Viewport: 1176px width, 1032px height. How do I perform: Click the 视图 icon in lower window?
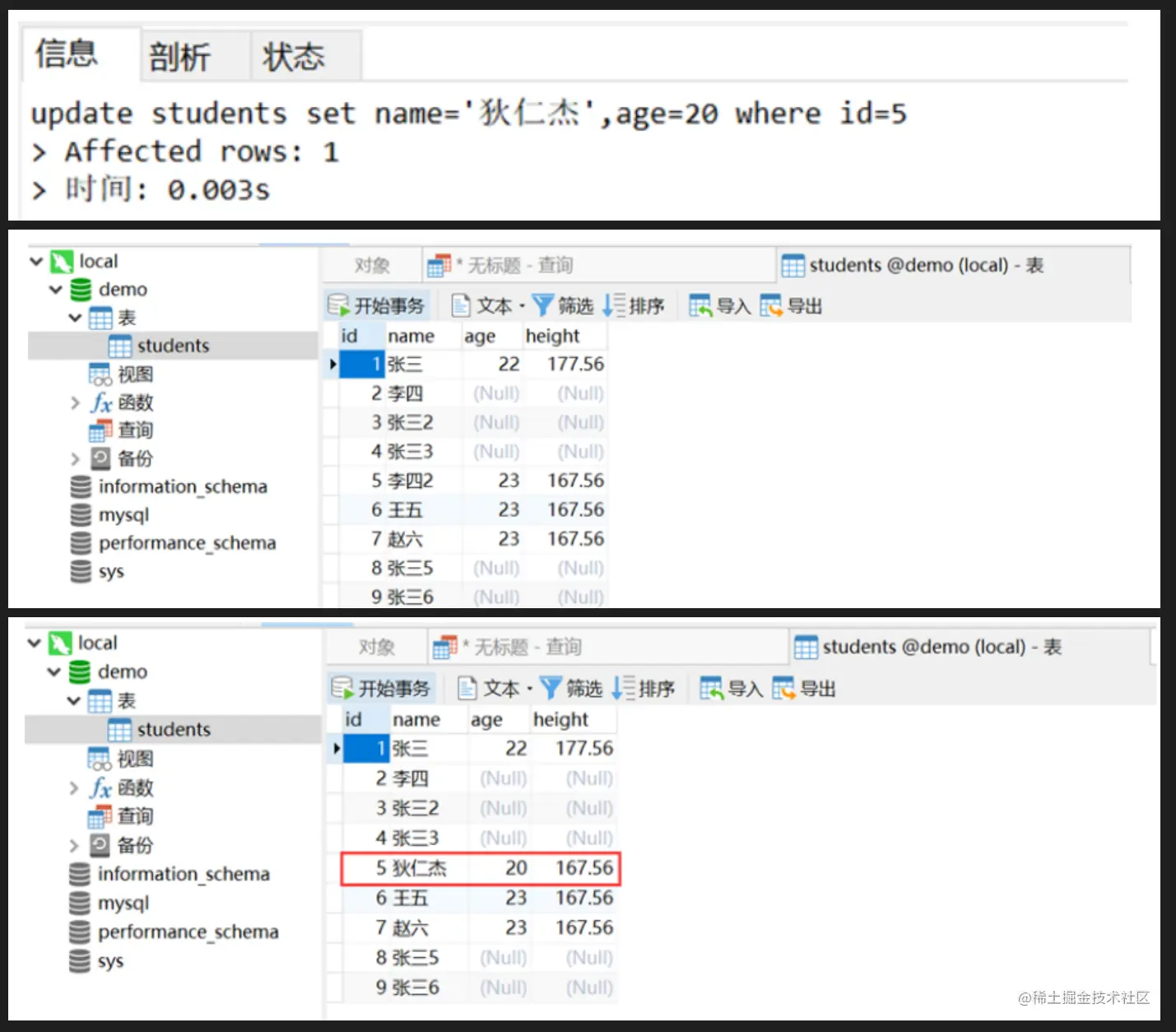(x=99, y=758)
